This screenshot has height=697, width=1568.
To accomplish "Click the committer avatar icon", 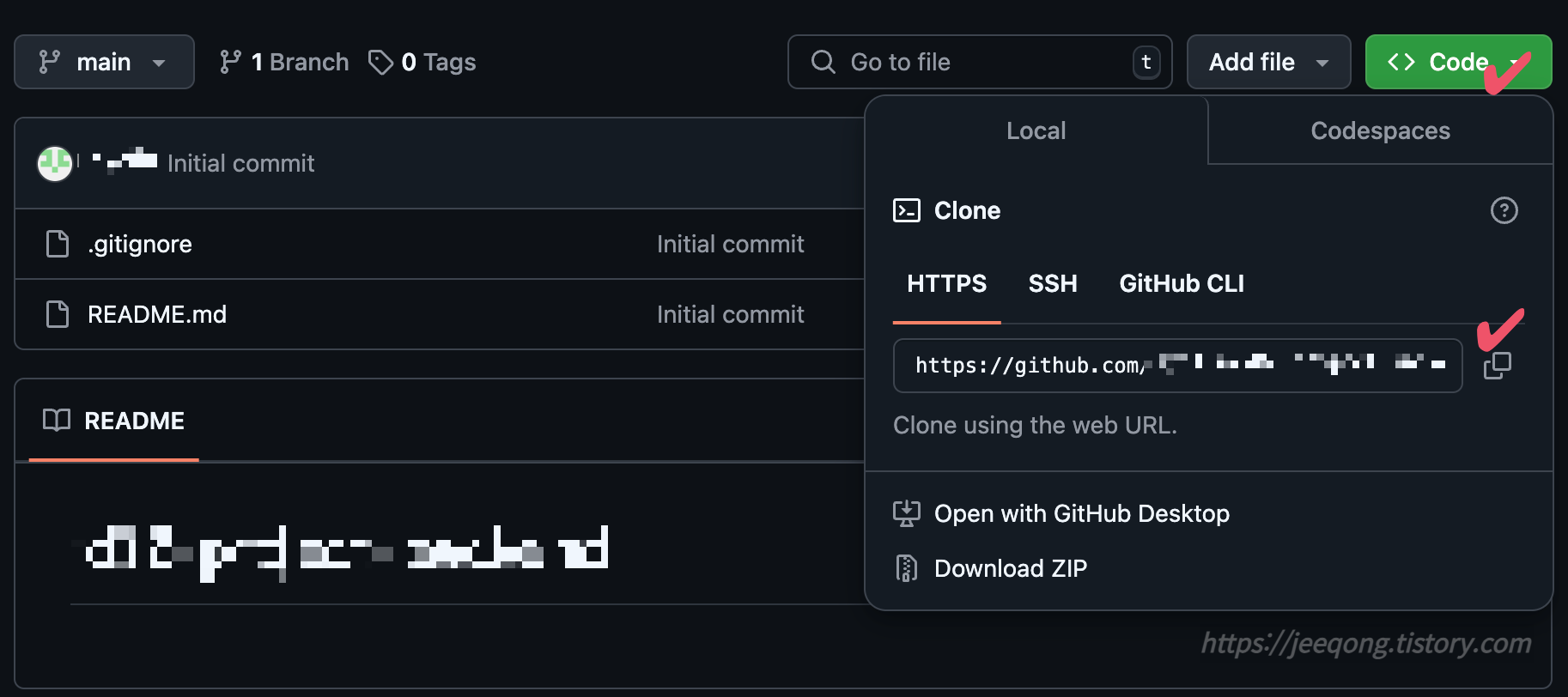I will pyautogui.click(x=55, y=163).
